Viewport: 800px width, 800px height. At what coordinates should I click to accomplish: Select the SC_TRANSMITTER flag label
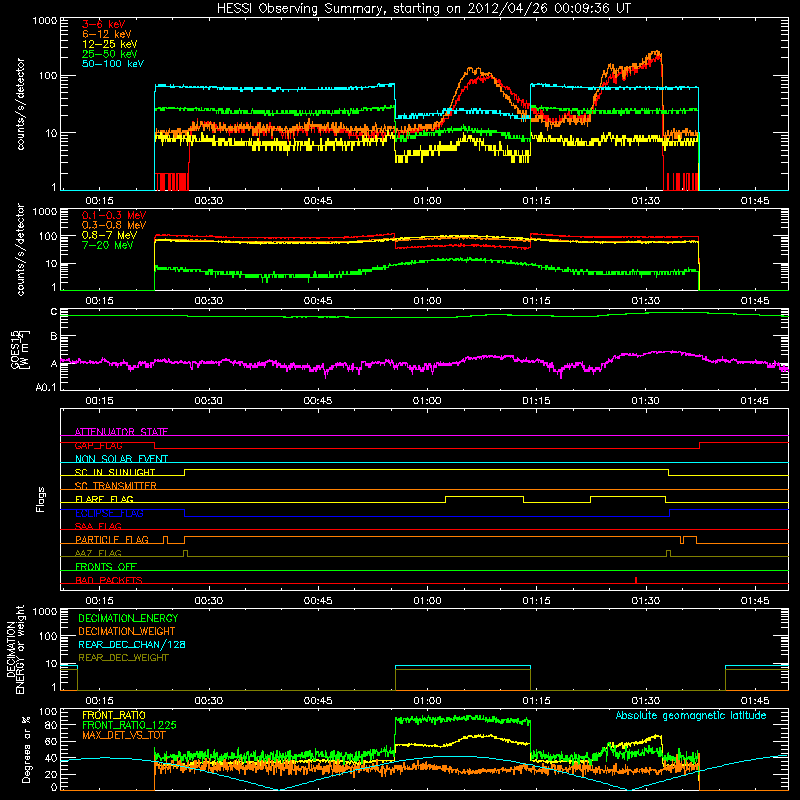[x=116, y=486]
